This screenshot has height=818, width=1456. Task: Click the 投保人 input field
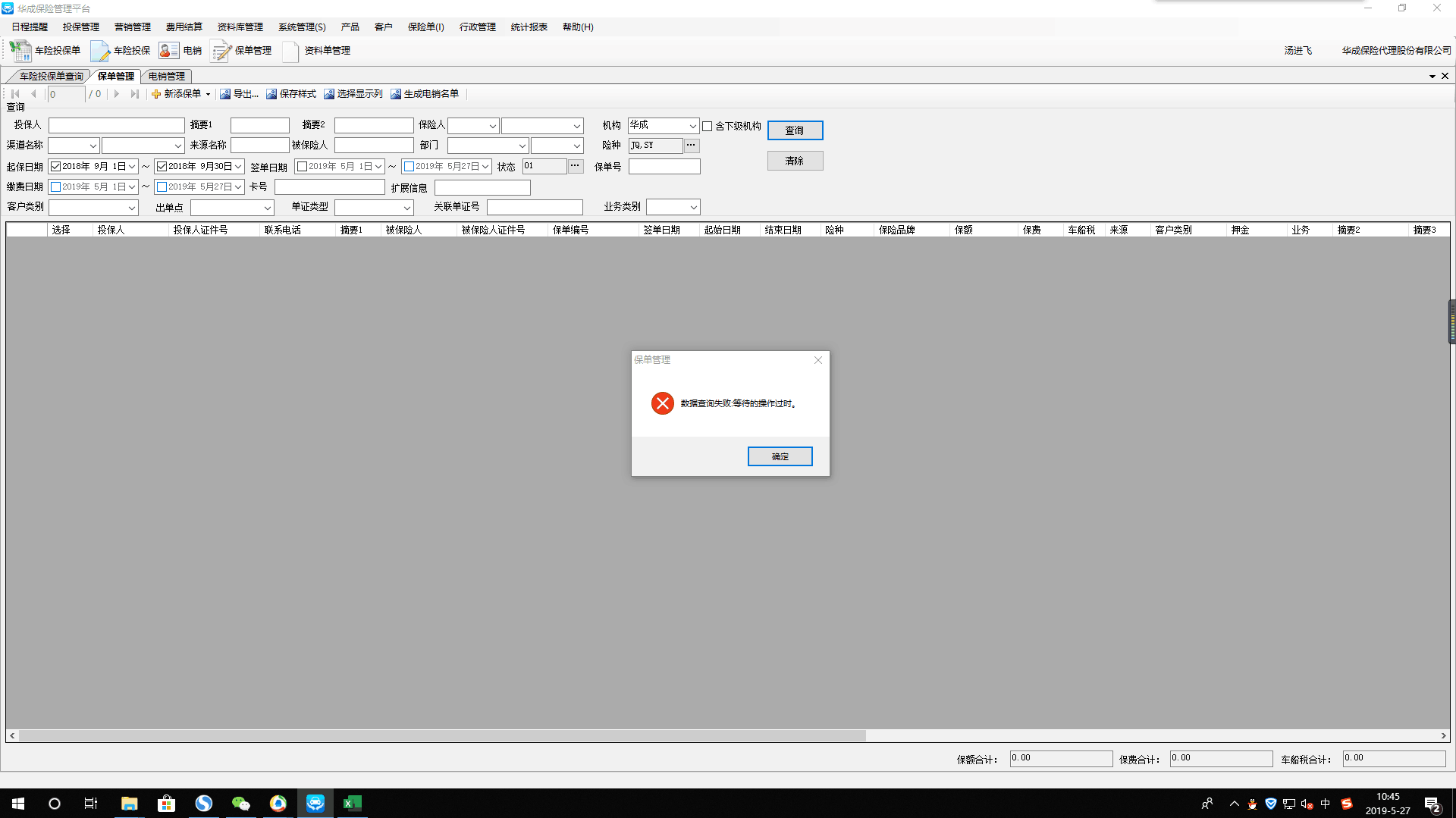116,126
